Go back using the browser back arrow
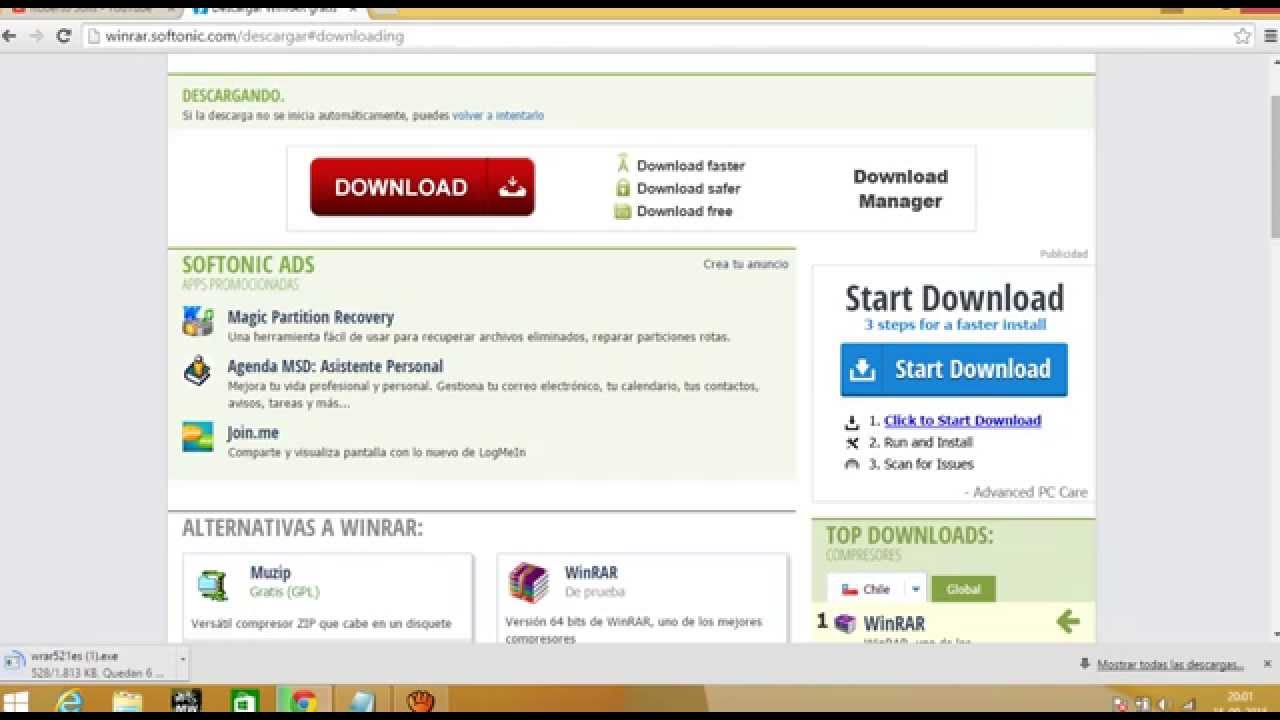This screenshot has width=1280, height=720. (9, 36)
